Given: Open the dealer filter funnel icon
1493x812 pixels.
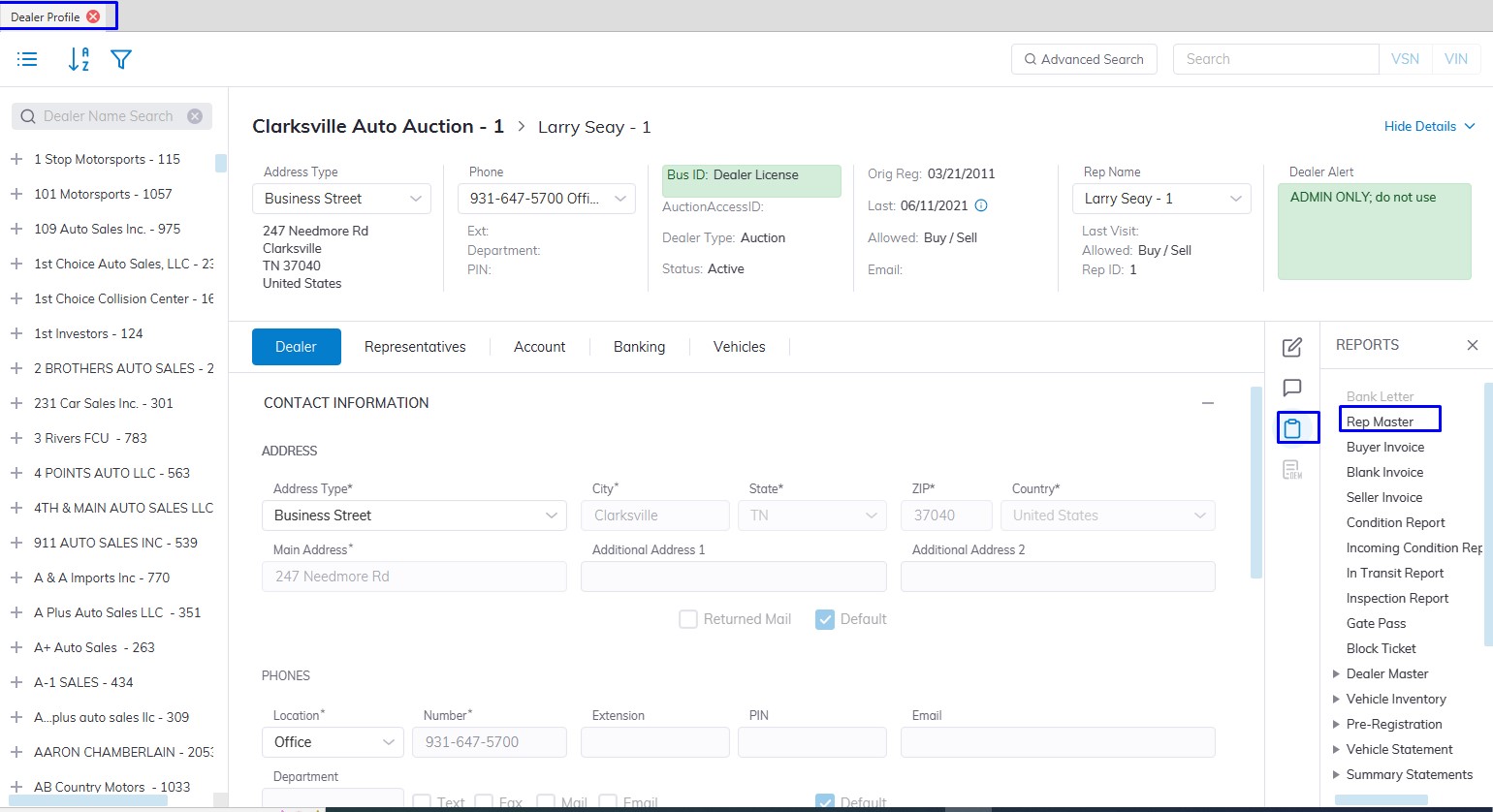Looking at the screenshot, I should click(x=120, y=60).
